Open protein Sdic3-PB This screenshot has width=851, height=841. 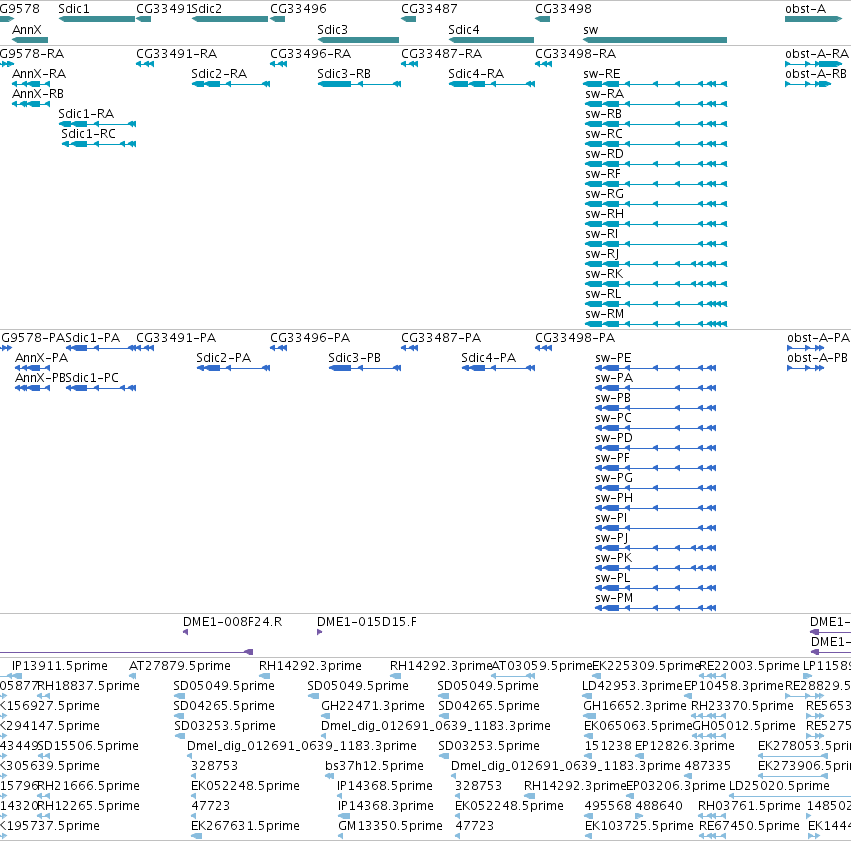click(354, 358)
